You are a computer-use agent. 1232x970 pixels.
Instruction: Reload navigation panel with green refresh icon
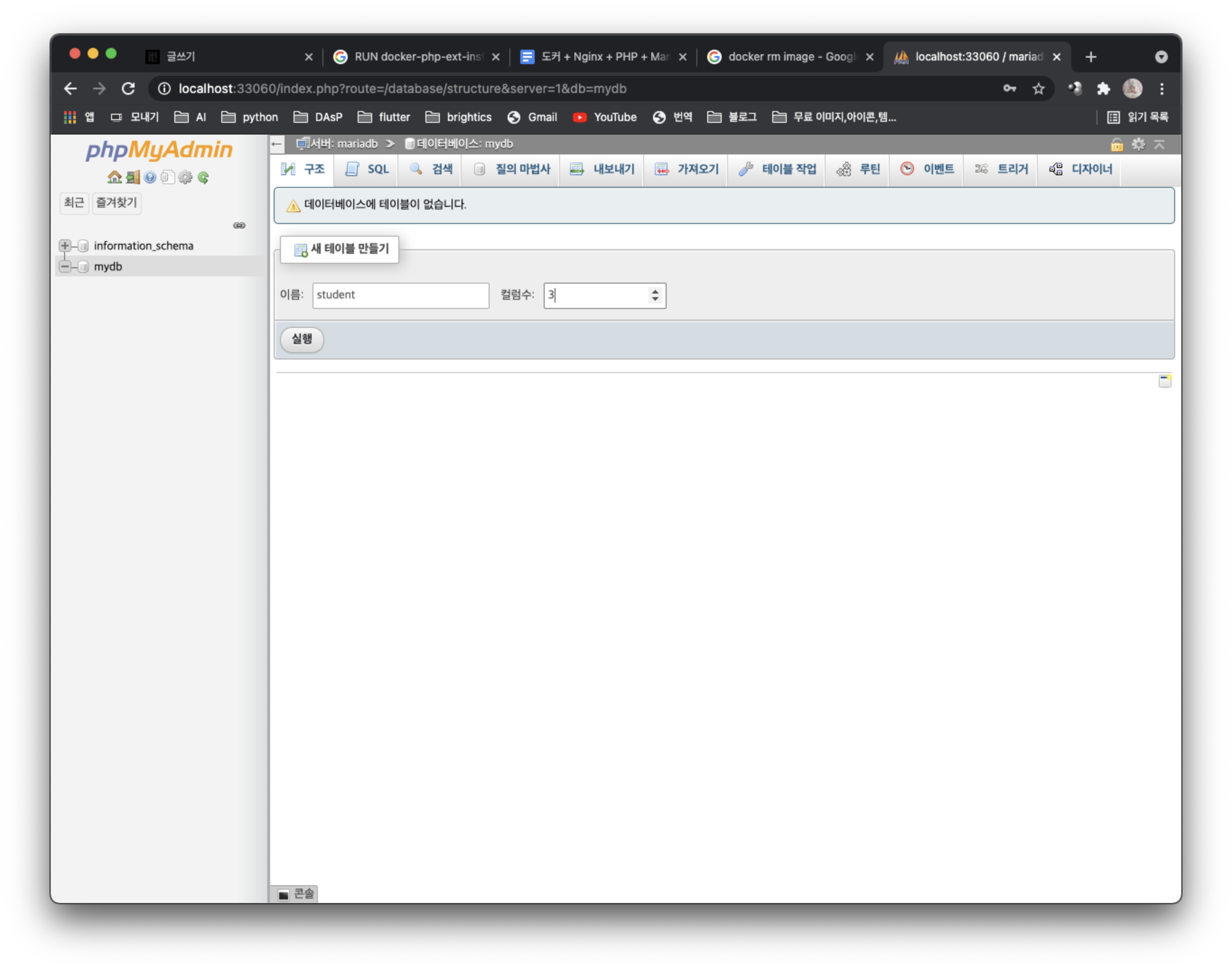coord(203,177)
